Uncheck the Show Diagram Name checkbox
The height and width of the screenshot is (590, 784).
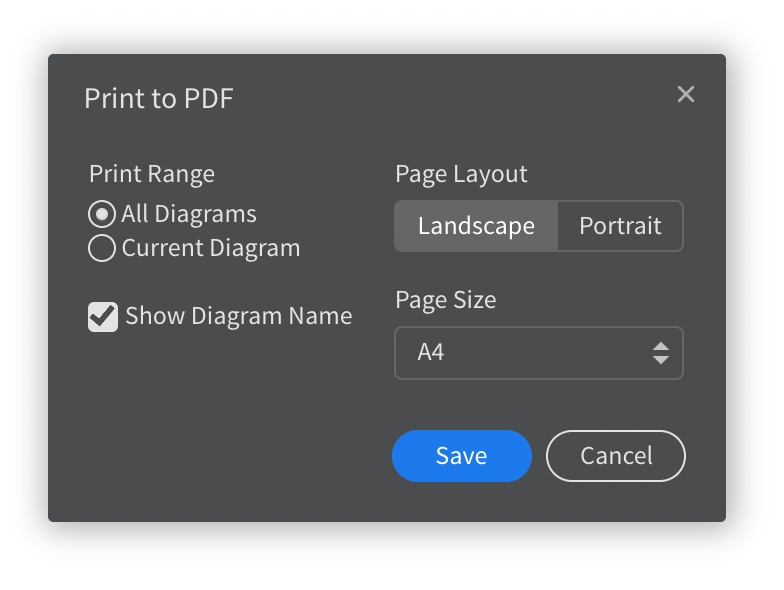pos(103,317)
